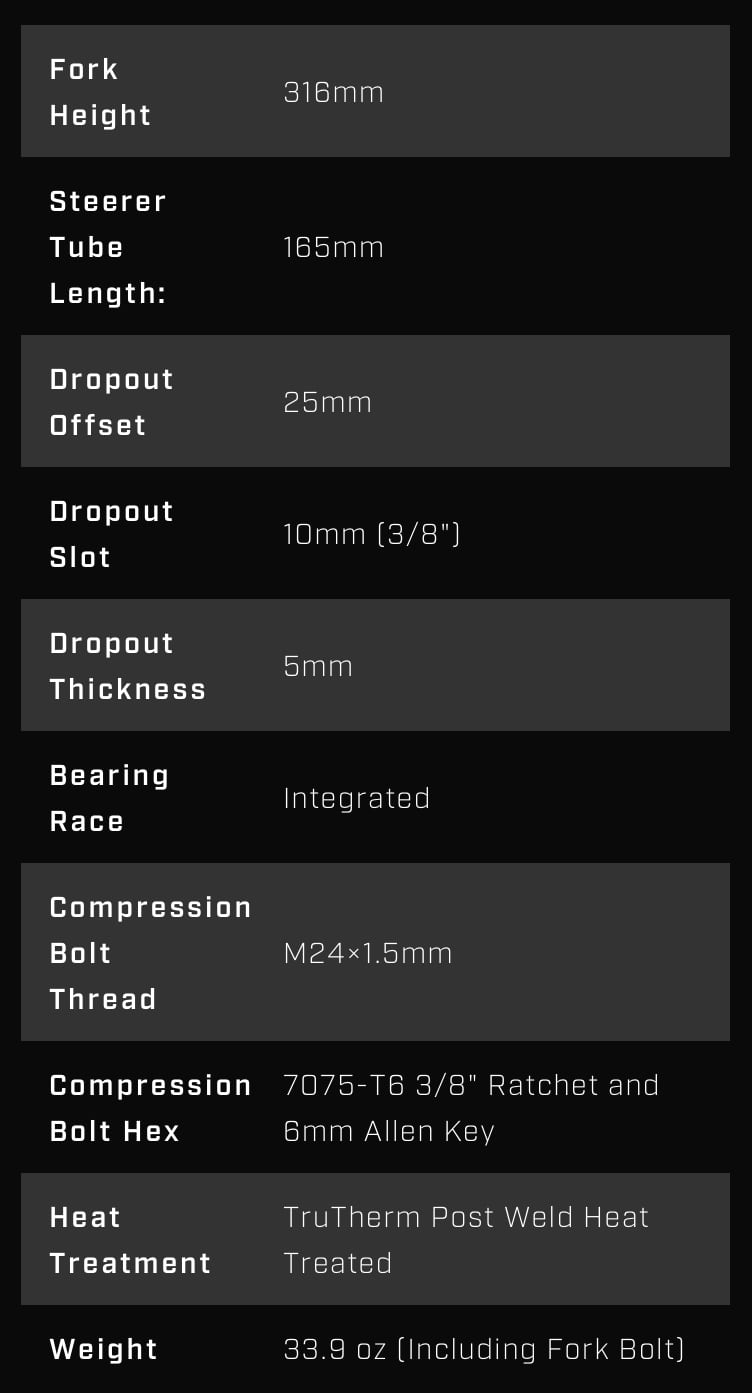Screen dimensions: 752x1393
Task: Select the 10mm (3/8") slot value
Action: pos(371,535)
